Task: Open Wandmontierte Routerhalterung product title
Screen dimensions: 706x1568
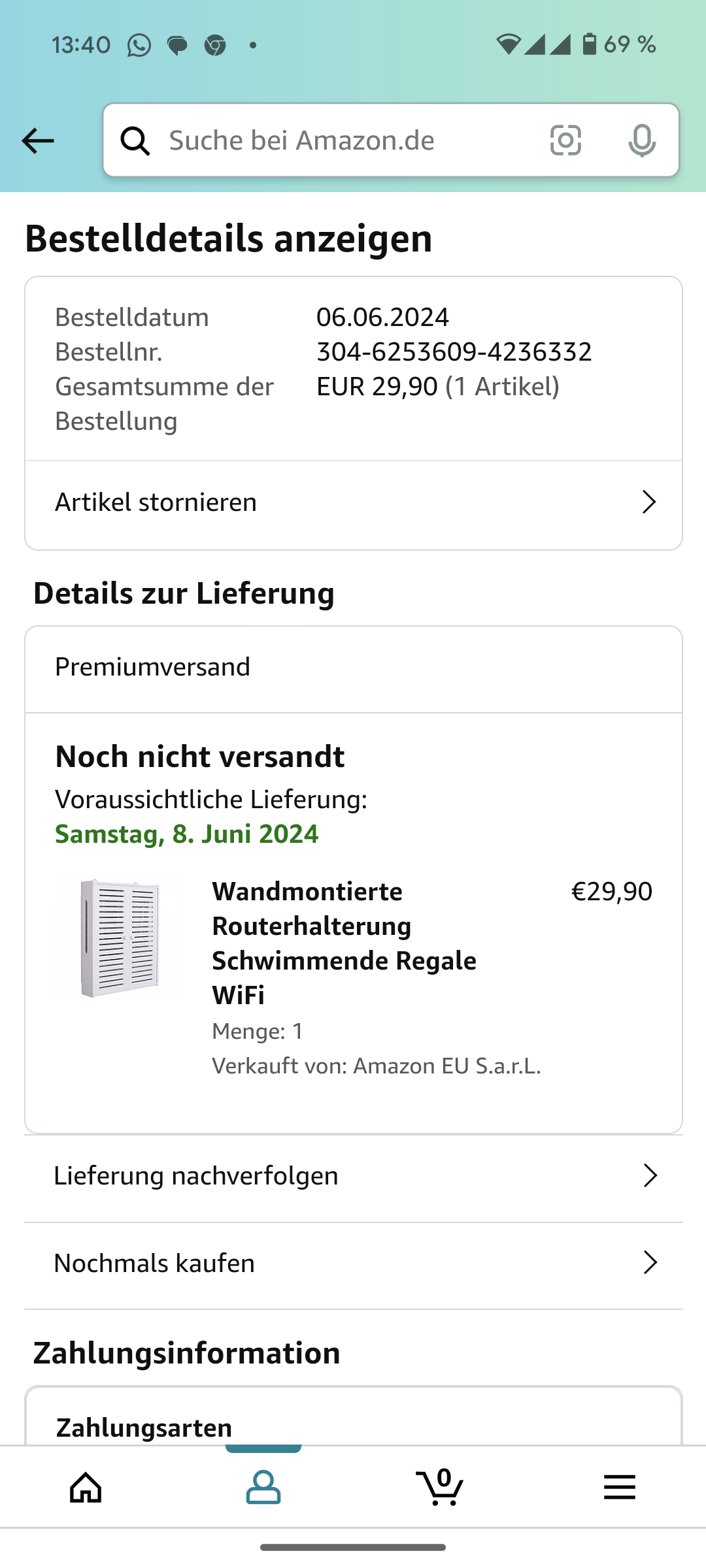Action: pos(344,943)
